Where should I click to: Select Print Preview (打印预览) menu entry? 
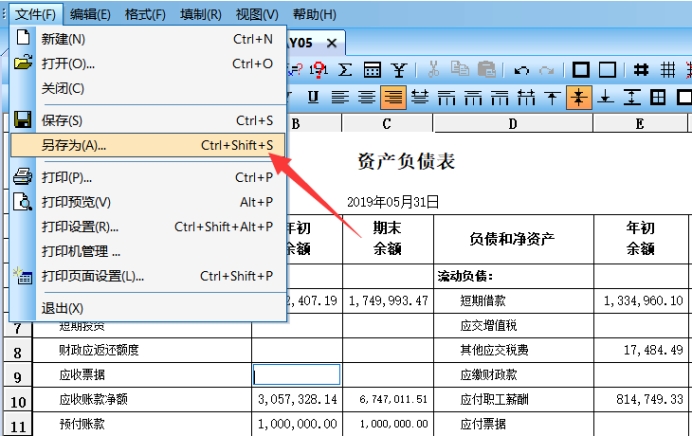(76, 202)
